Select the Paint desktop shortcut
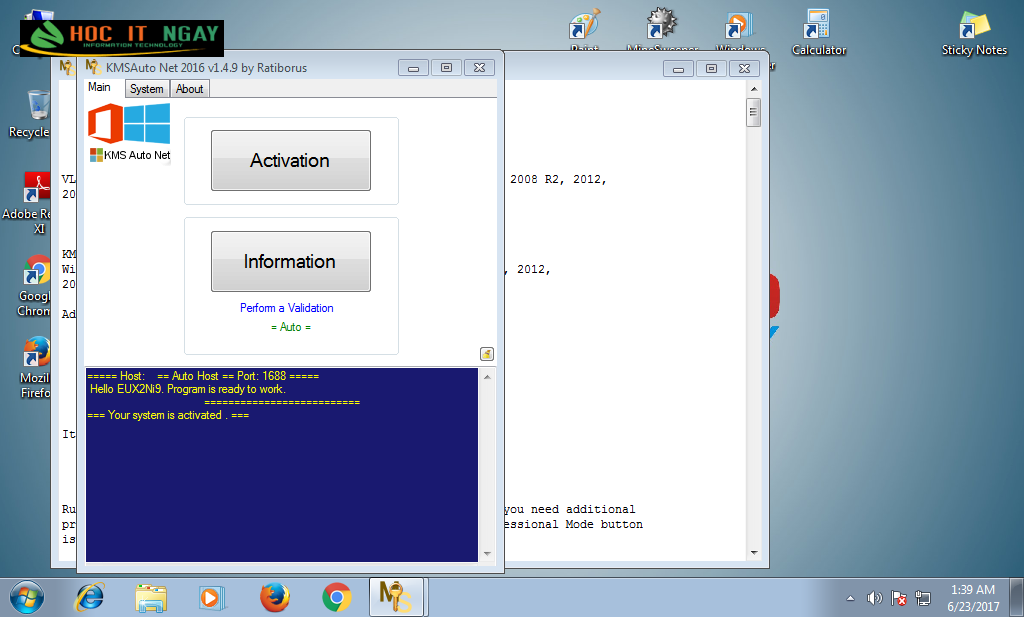This screenshot has height=617, width=1024. (x=584, y=31)
